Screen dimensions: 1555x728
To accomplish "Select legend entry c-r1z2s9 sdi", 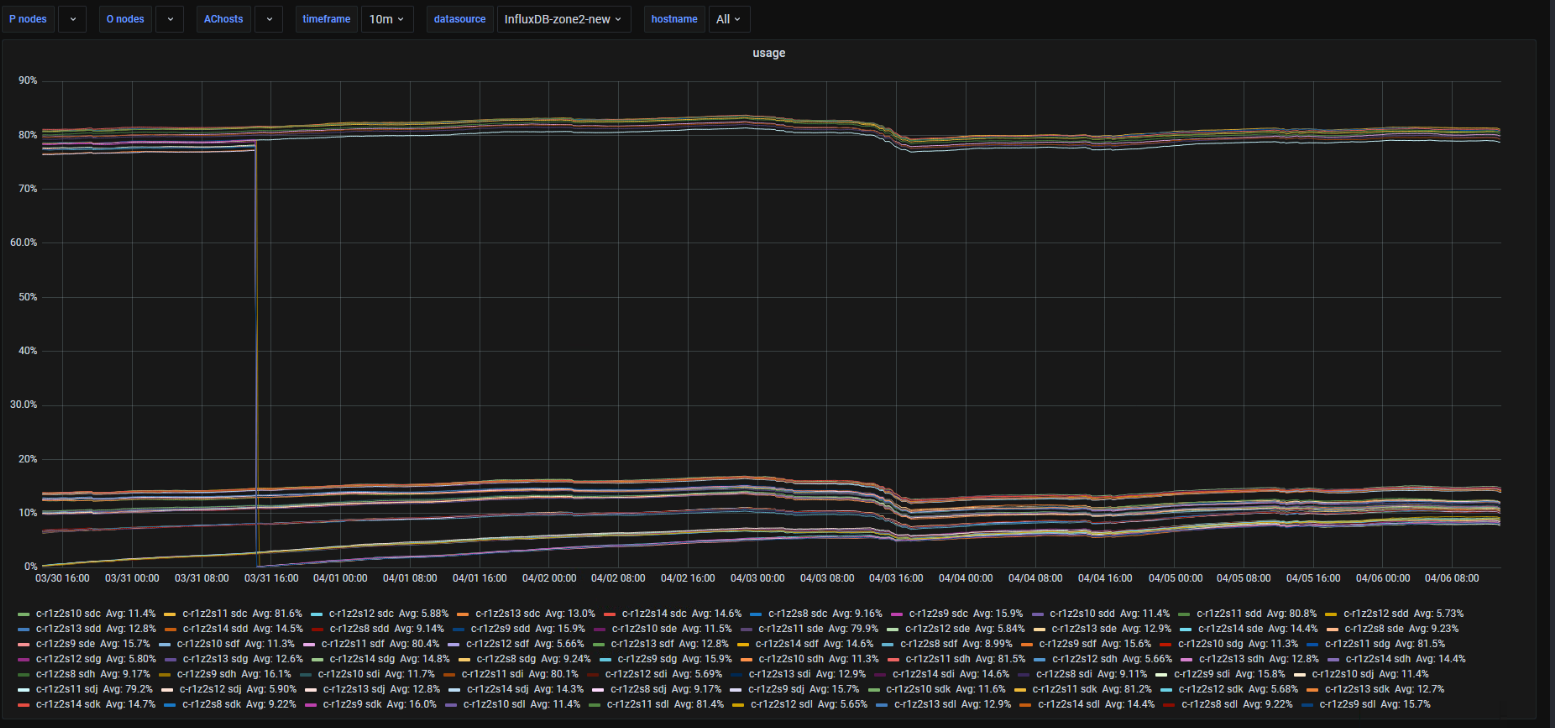I will [1201, 674].
